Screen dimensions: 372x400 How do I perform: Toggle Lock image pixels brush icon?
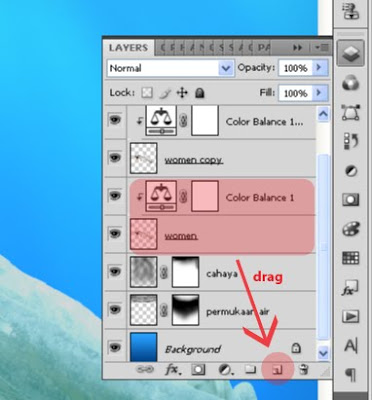(x=164, y=93)
